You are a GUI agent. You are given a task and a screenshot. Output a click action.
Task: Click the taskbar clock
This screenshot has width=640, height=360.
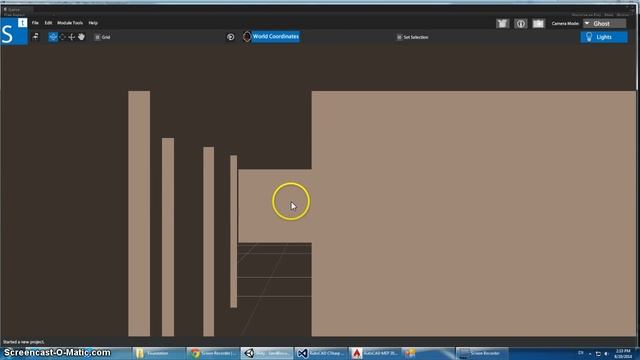pos(623,353)
